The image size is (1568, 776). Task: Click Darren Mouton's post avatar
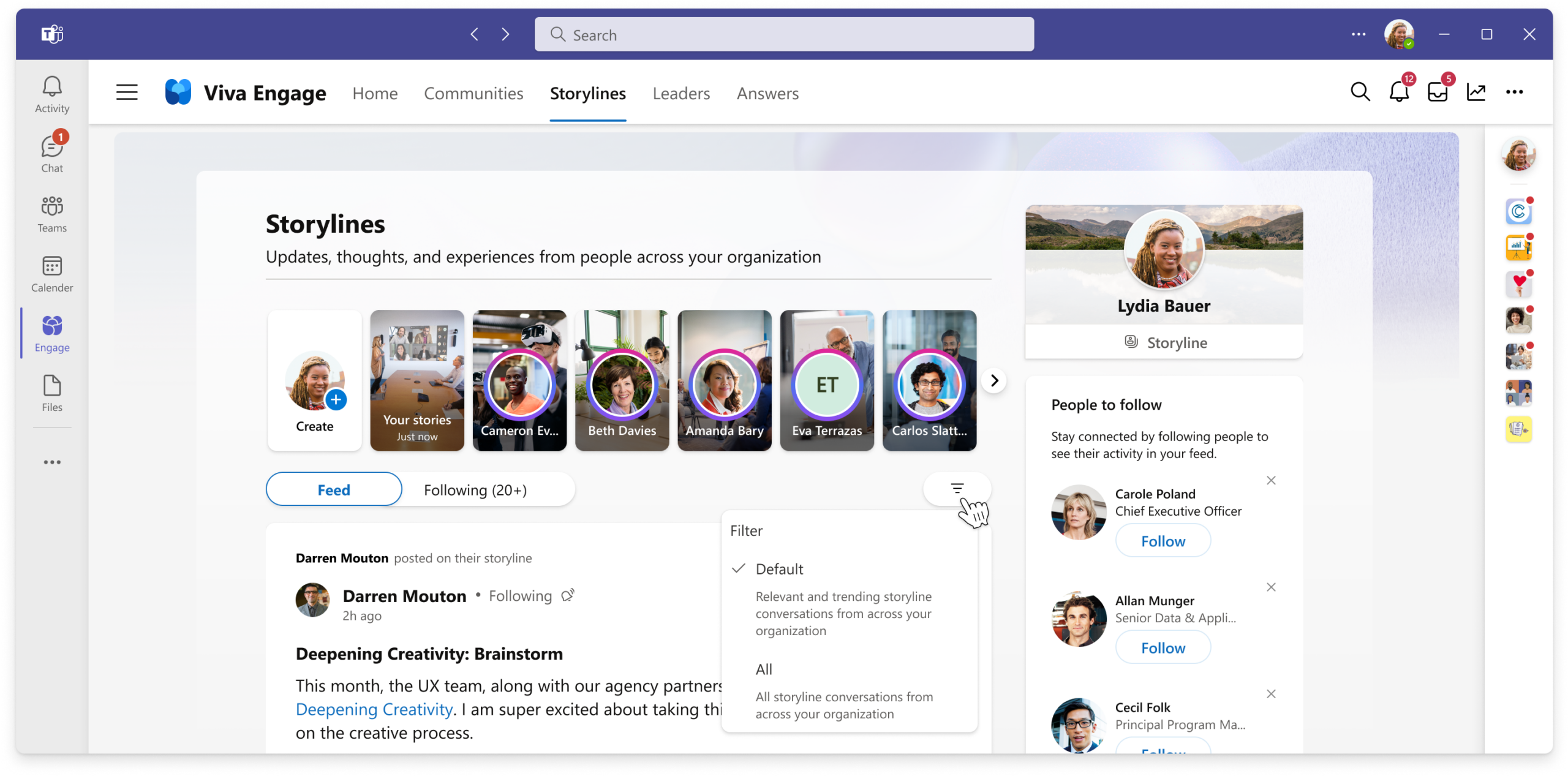(312, 600)
